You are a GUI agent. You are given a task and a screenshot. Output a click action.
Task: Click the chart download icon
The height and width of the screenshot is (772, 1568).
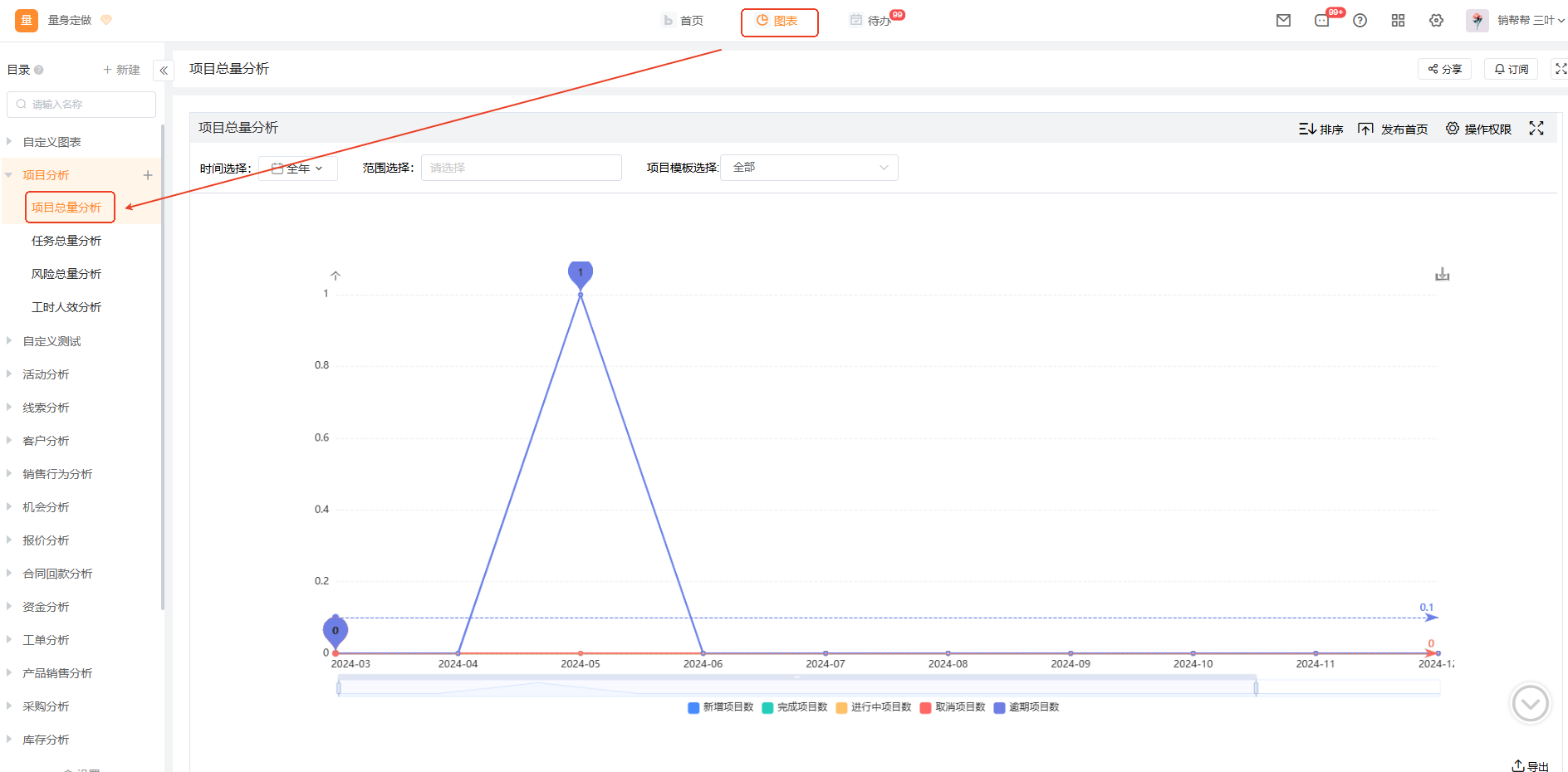tap(1442, 275)
